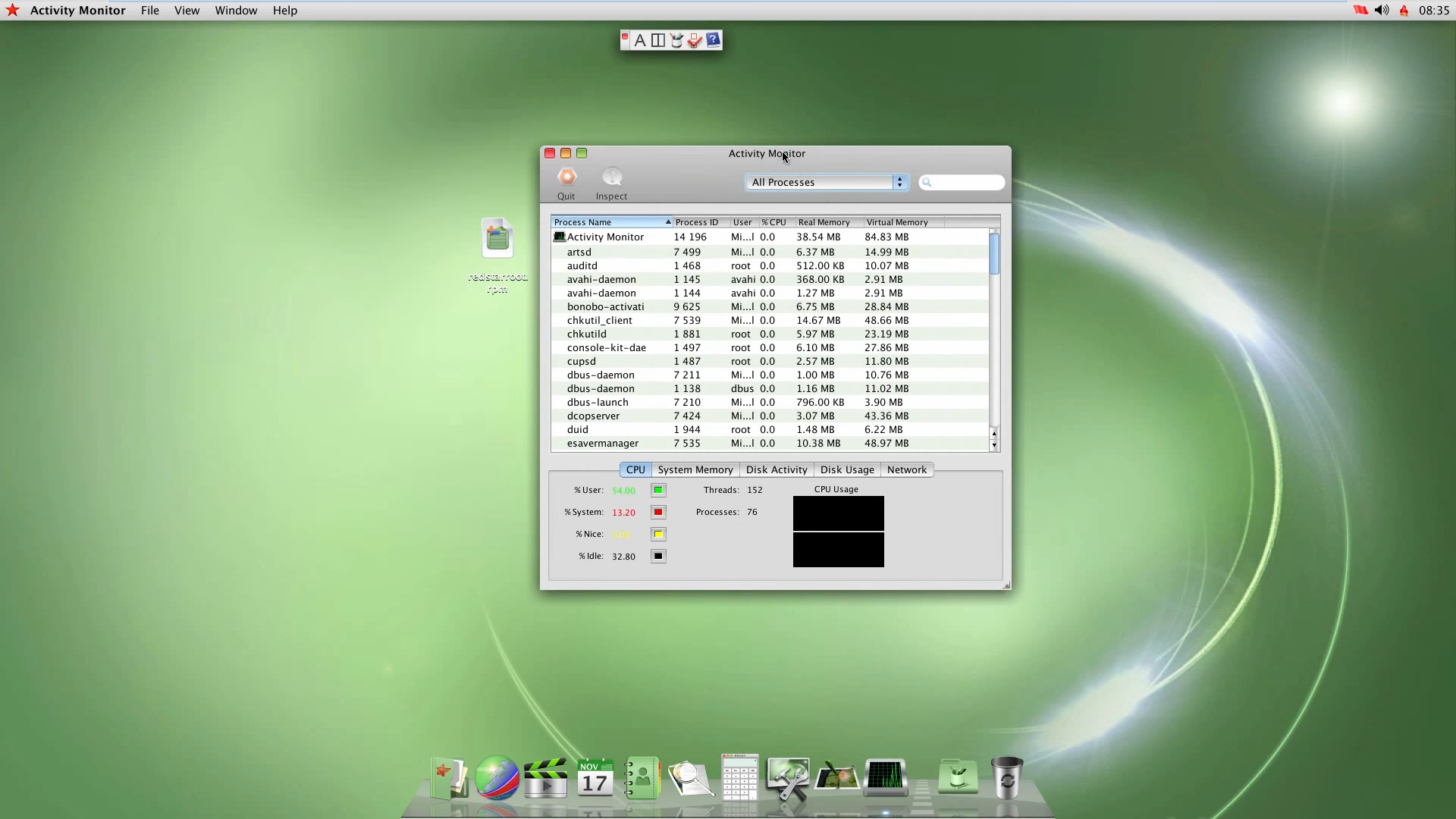Open the trash can in the dock
The height and width of the screenshot is (819, 1456).
click(1007, 778)
